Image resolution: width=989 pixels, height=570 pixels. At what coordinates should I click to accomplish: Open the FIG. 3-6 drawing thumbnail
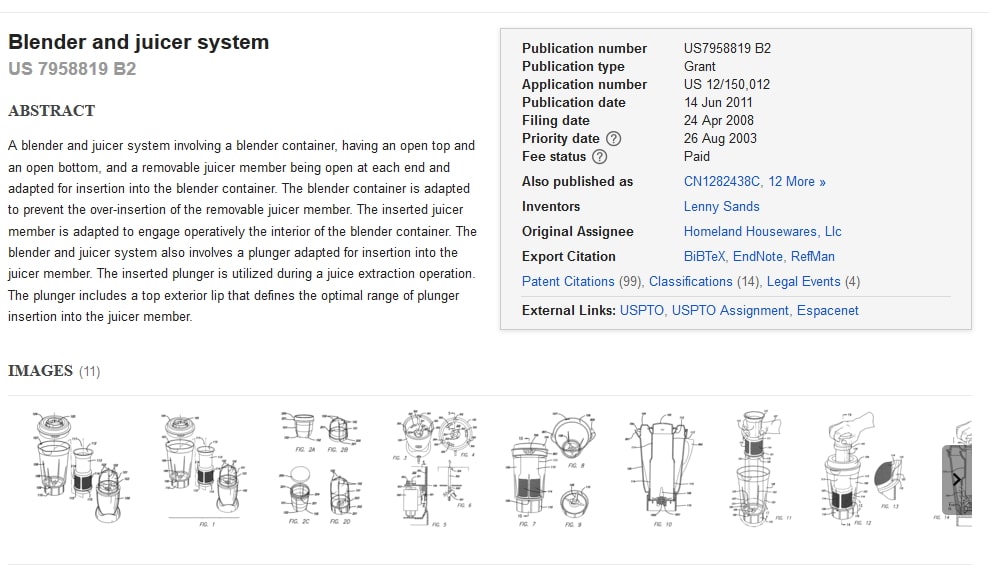click(436, 468)
